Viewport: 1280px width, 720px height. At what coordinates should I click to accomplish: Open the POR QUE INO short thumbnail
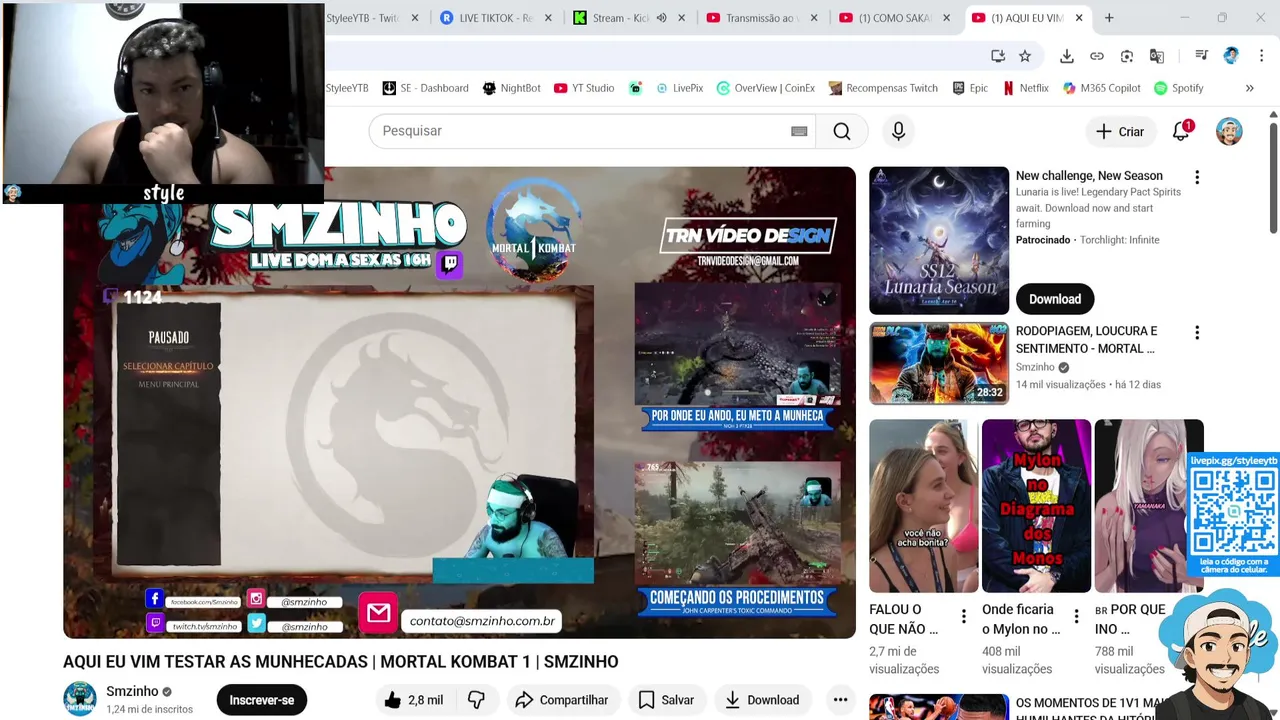(1149, 506)
